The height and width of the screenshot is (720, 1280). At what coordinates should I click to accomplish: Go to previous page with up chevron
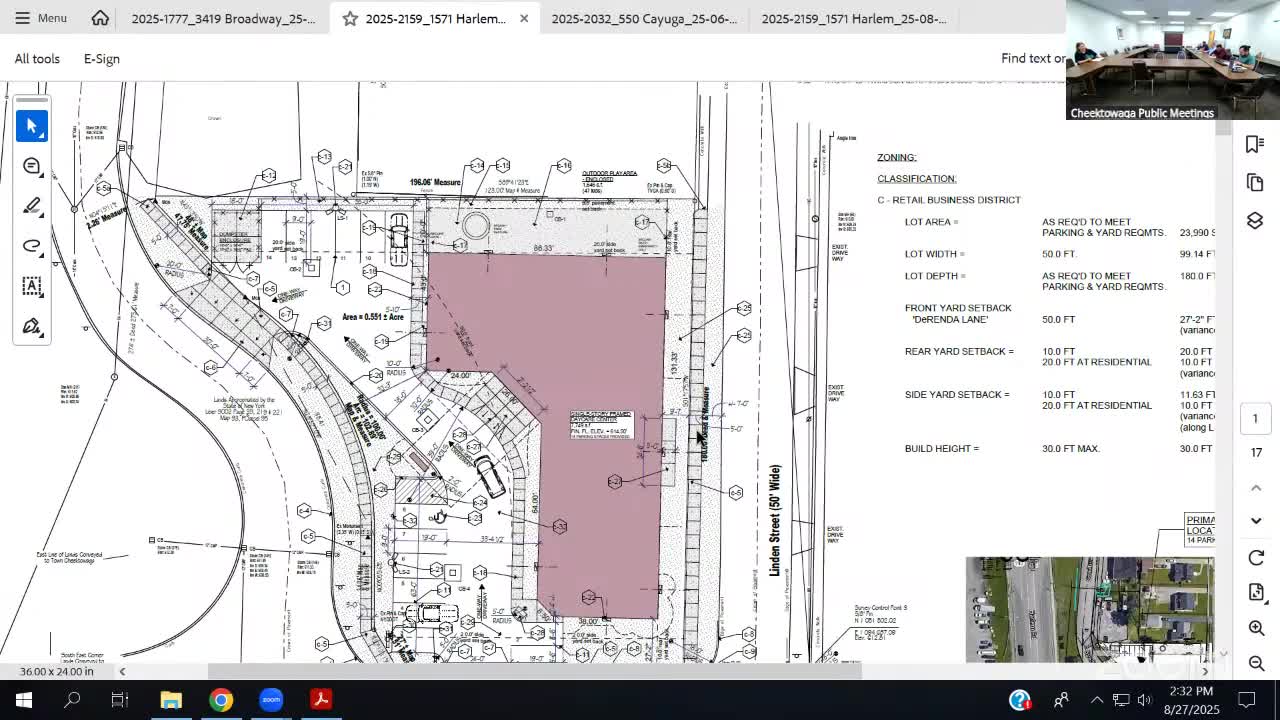1256,487
